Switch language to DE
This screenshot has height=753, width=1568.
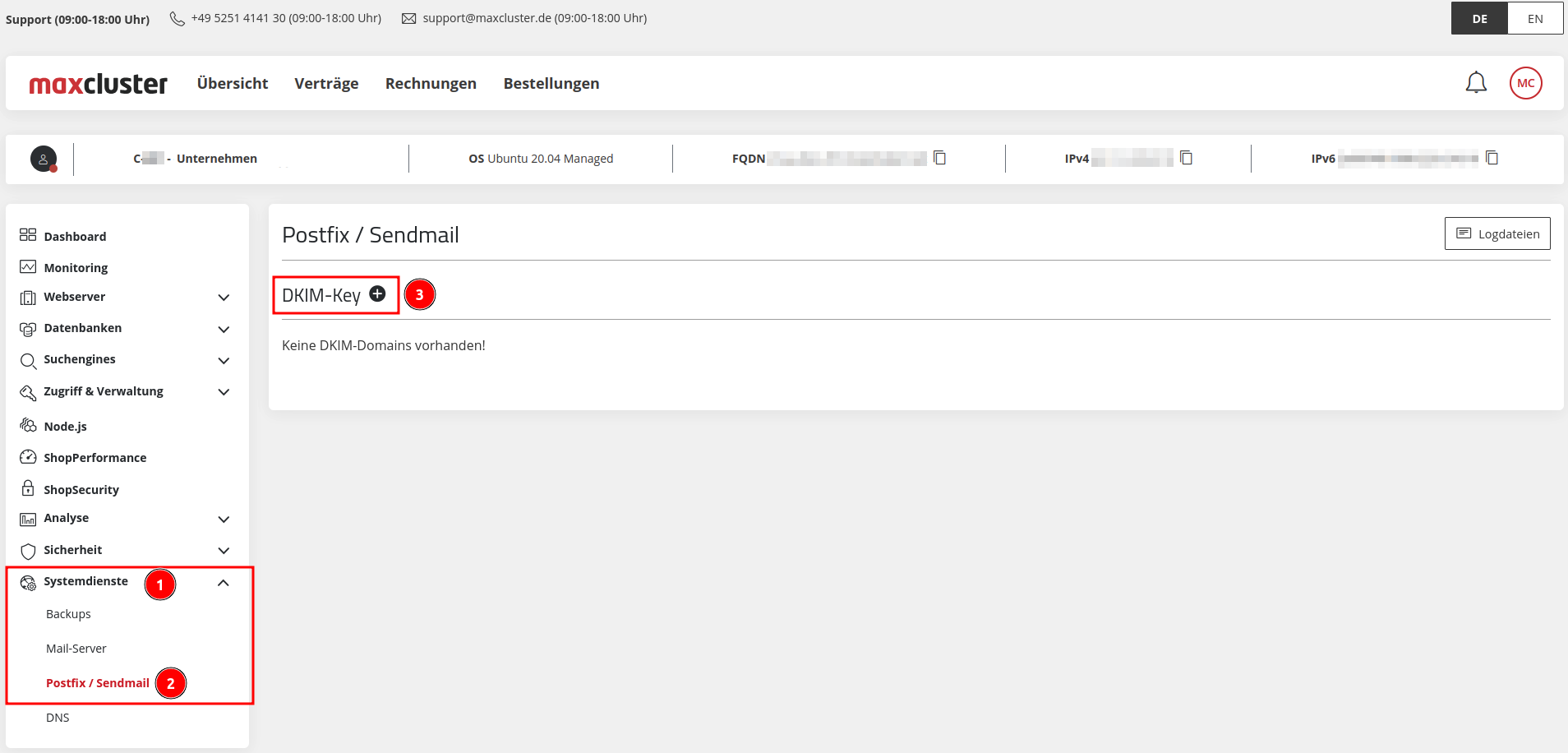point(1479,18)
